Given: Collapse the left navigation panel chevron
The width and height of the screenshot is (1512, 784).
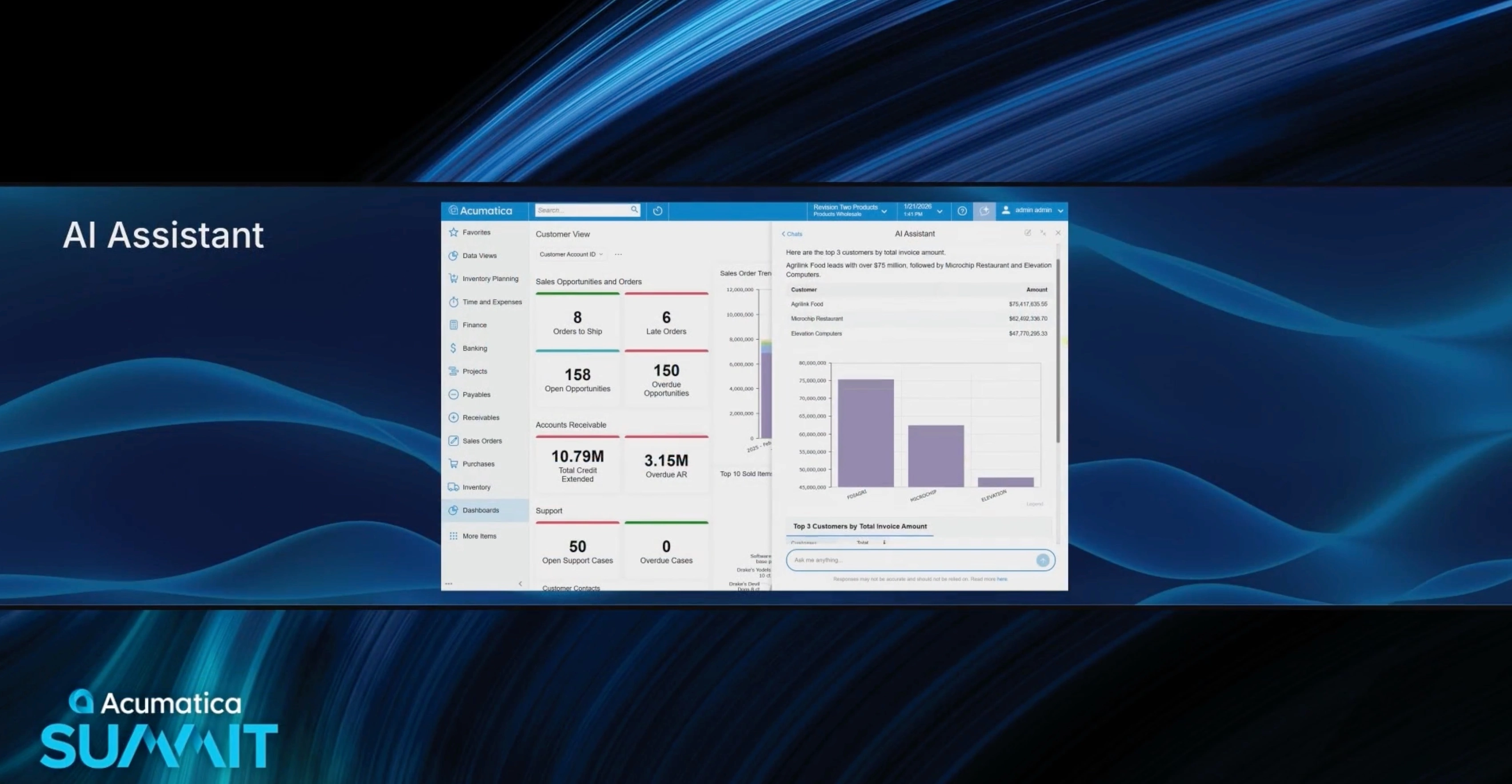Looking at the screenshot, I should pos(520,583).
